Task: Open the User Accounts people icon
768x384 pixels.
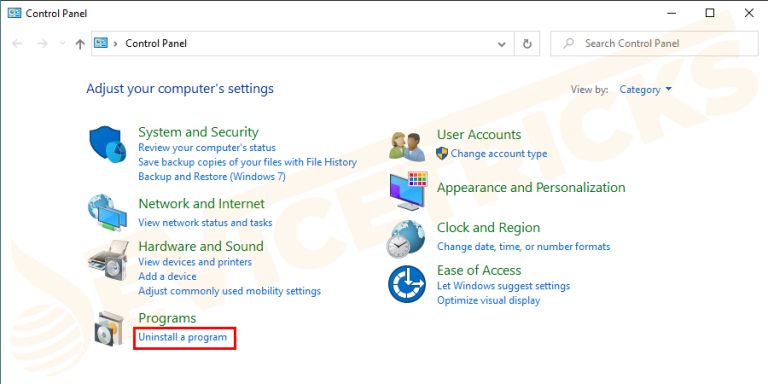Action: [408, 146]
